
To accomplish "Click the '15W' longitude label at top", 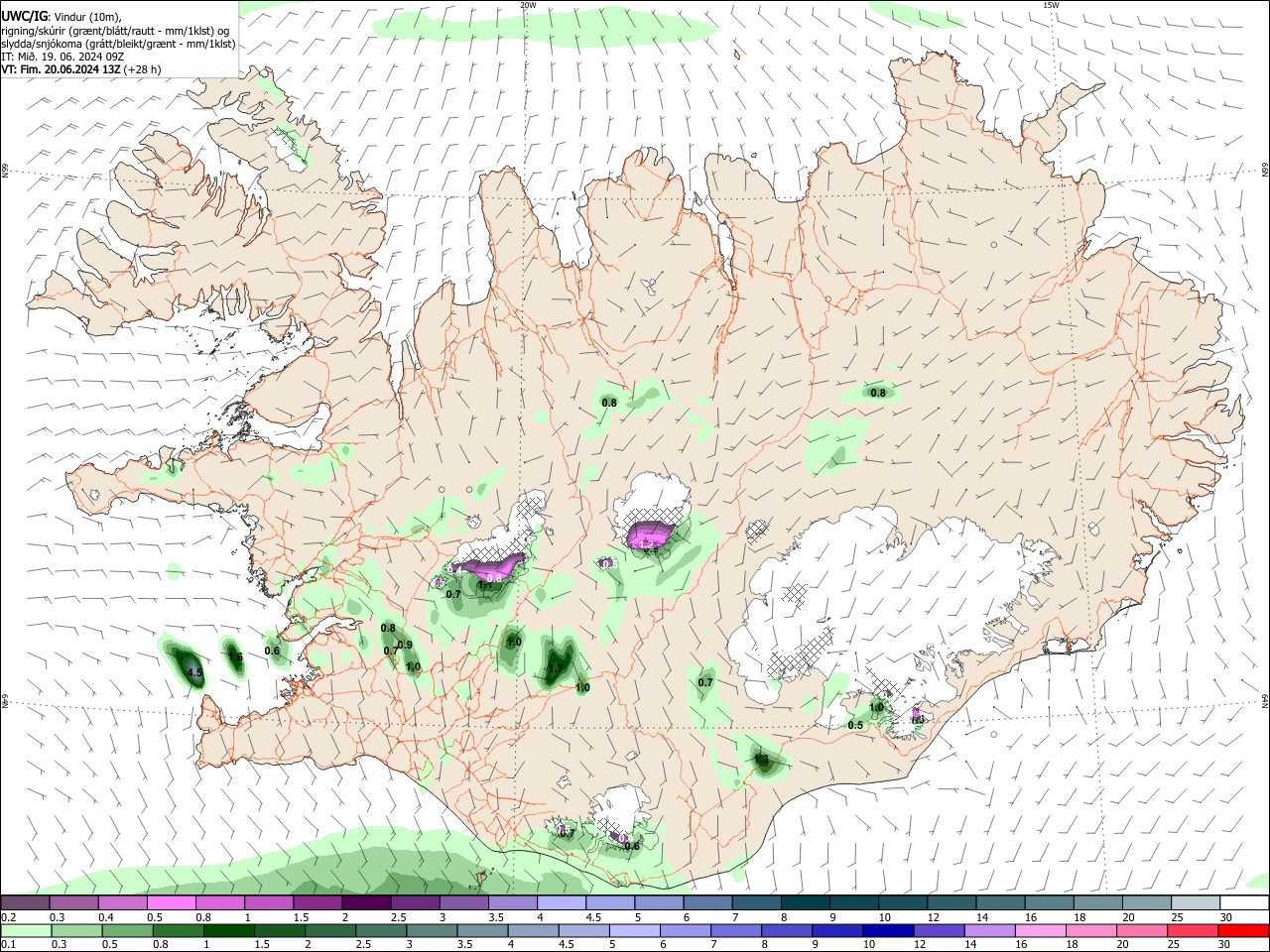I will [1050, 5].
